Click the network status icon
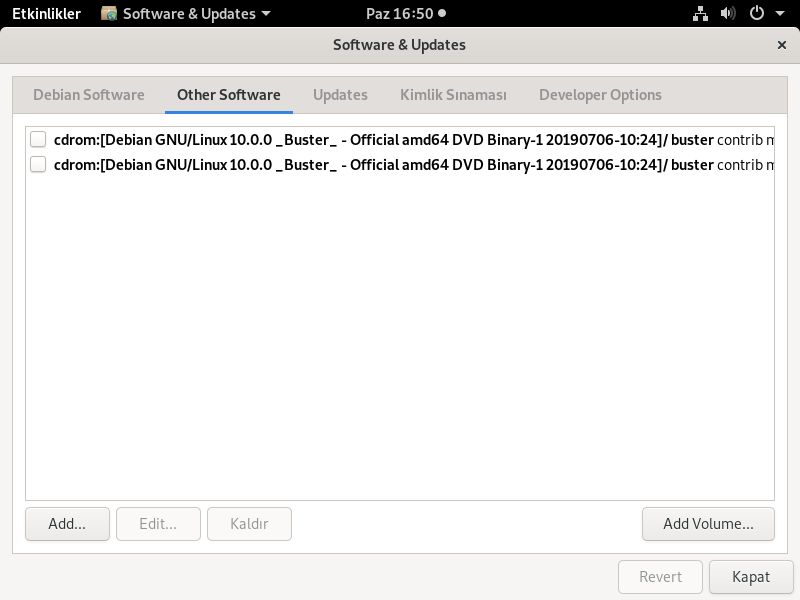This screenshot has height=600, width=800. 701,14
